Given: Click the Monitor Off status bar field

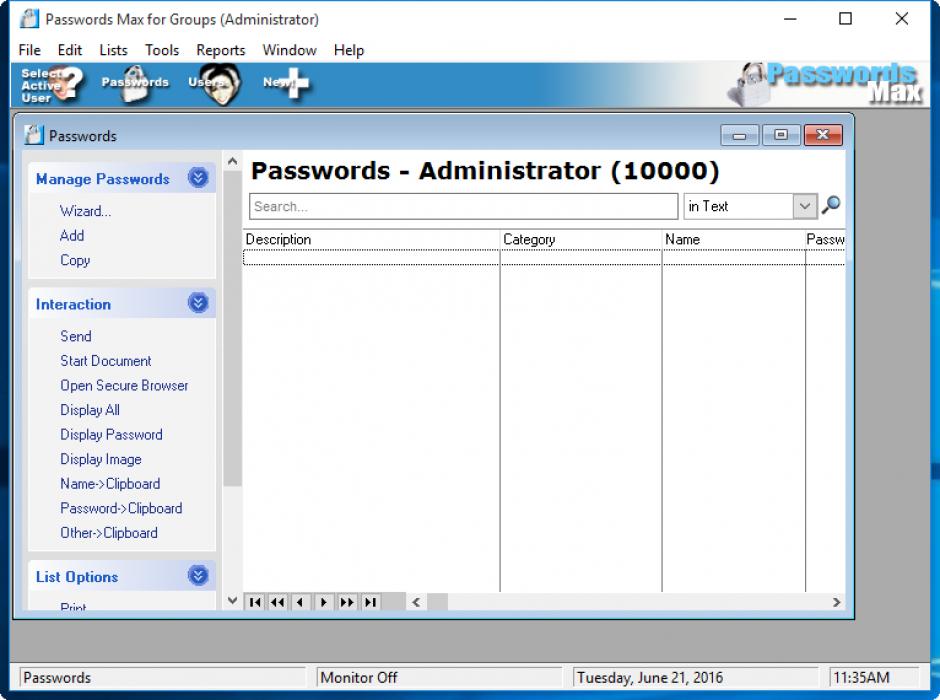Looking at the screenshot, I should pyautogui.click(x=439, y=677).
